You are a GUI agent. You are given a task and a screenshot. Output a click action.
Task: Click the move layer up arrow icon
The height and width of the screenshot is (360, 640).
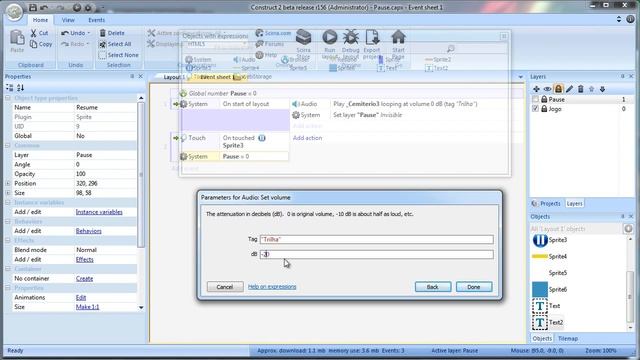click(x=591, y=89)
